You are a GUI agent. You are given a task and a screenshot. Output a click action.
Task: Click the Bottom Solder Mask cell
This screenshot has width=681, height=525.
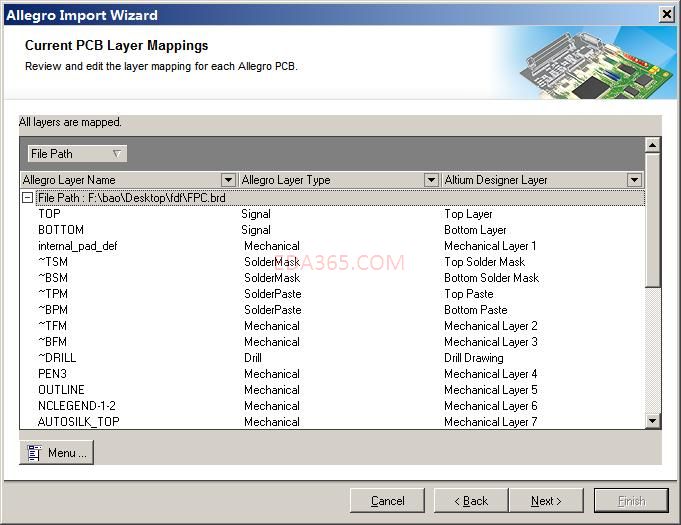491,278
